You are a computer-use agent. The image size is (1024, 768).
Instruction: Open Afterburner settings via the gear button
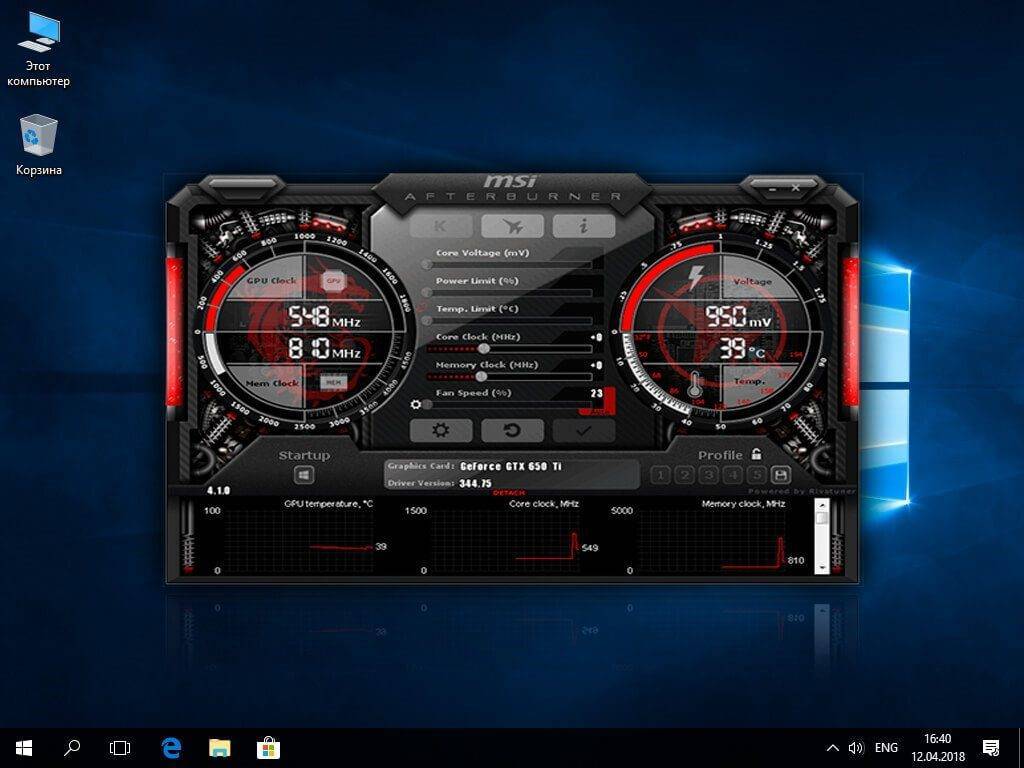coord(441,430)
